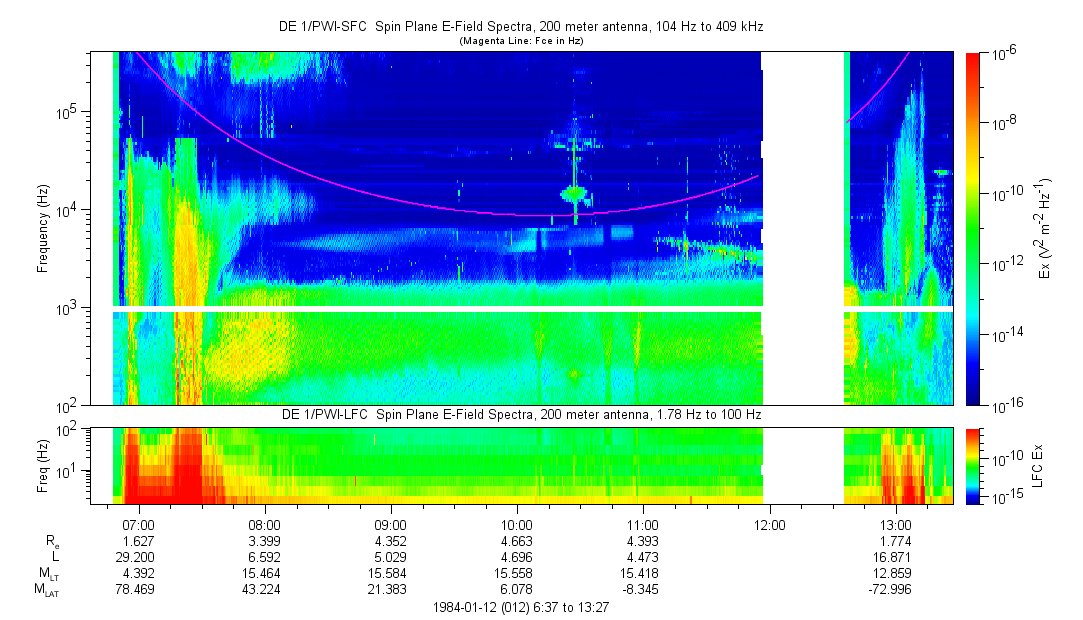Screen dimensions: 1083x620
Task: Click the MLAT value 78.469
Action: [138, 591]
